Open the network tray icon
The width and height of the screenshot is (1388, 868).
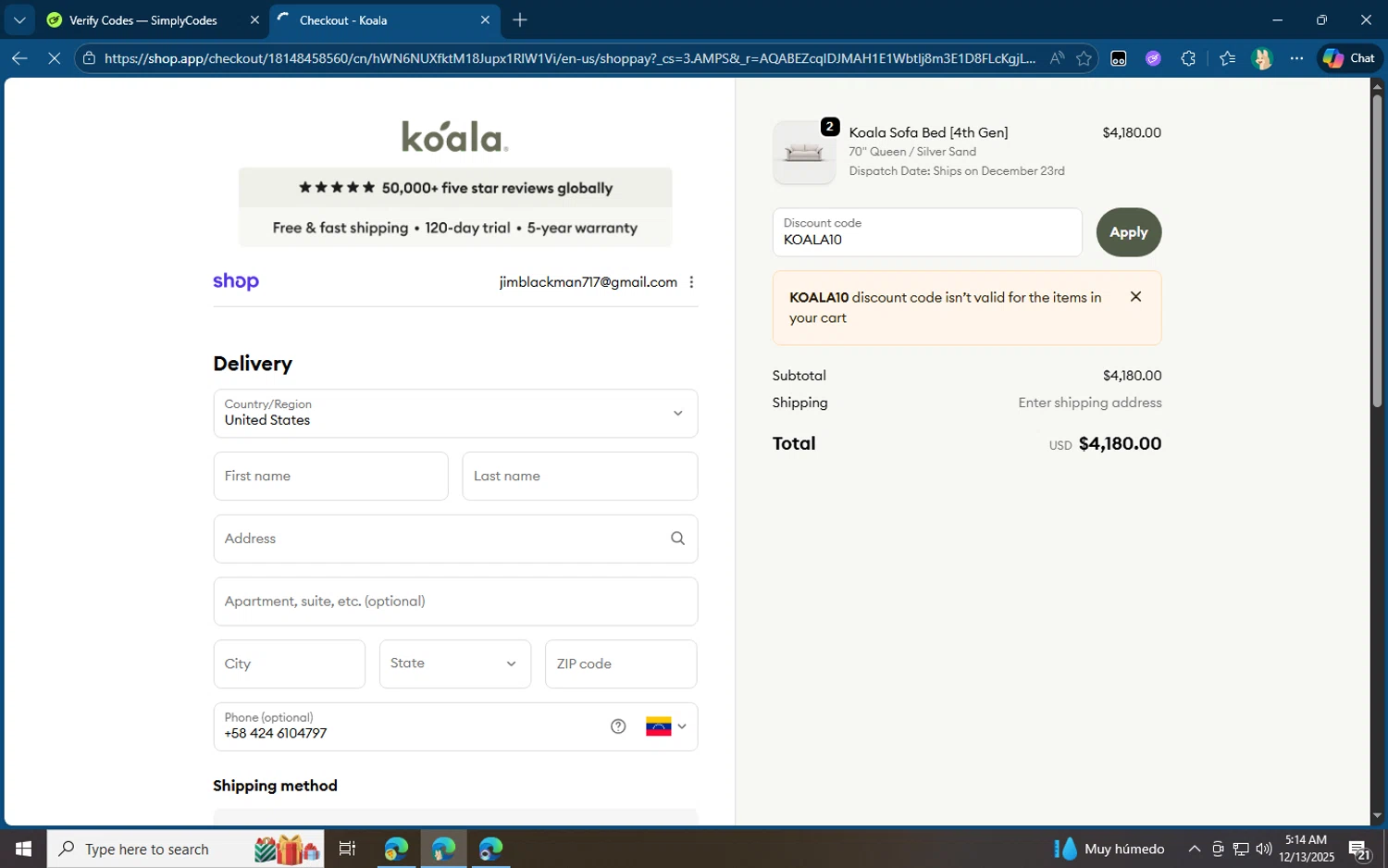(1241, 849)
